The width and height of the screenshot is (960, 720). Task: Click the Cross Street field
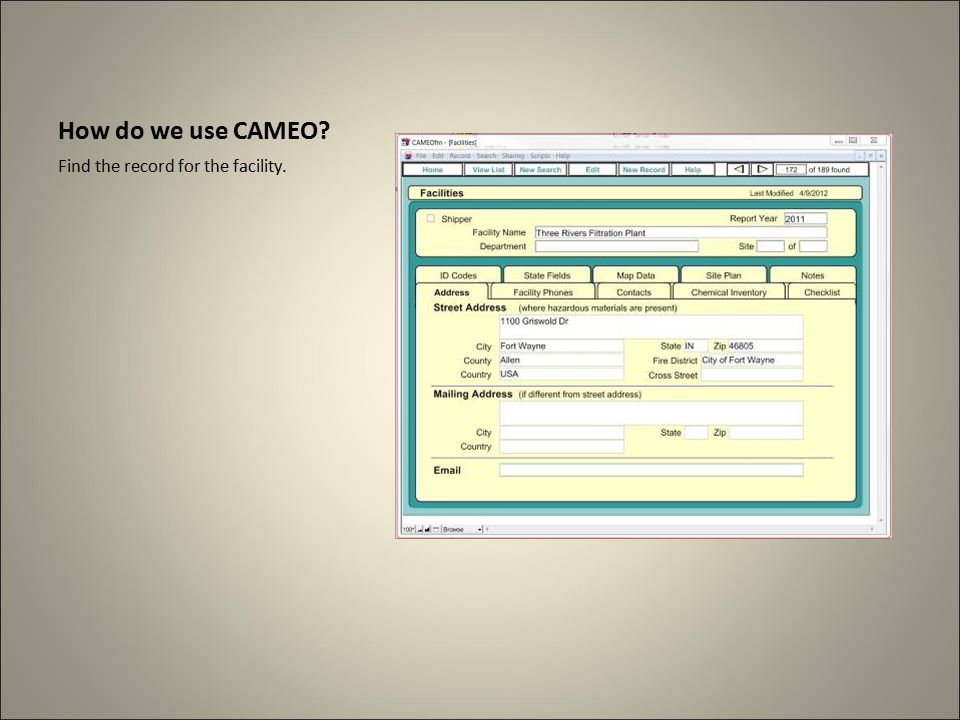(752, 375)
